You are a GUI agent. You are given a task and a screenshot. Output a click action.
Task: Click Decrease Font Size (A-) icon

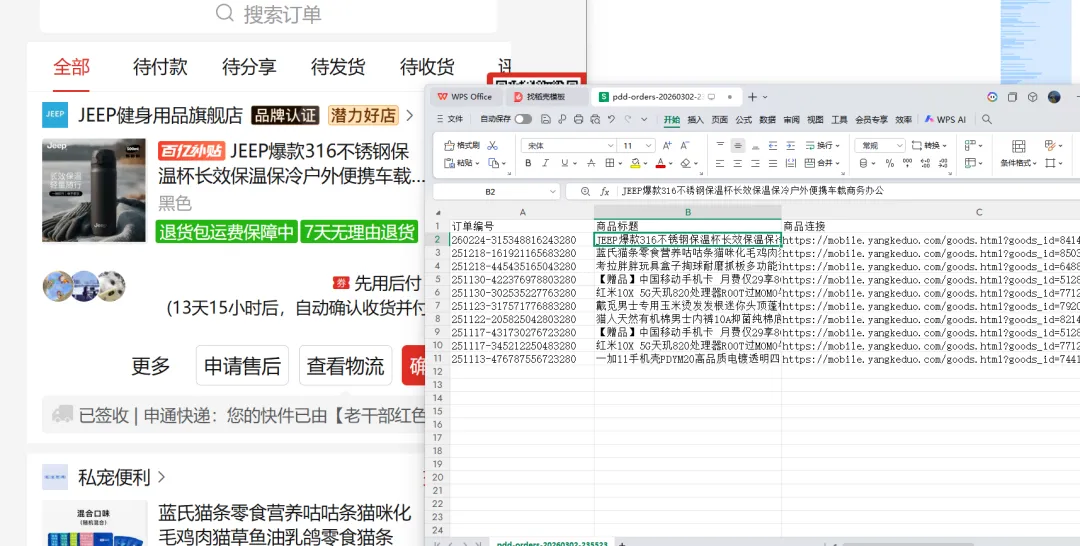685,145
